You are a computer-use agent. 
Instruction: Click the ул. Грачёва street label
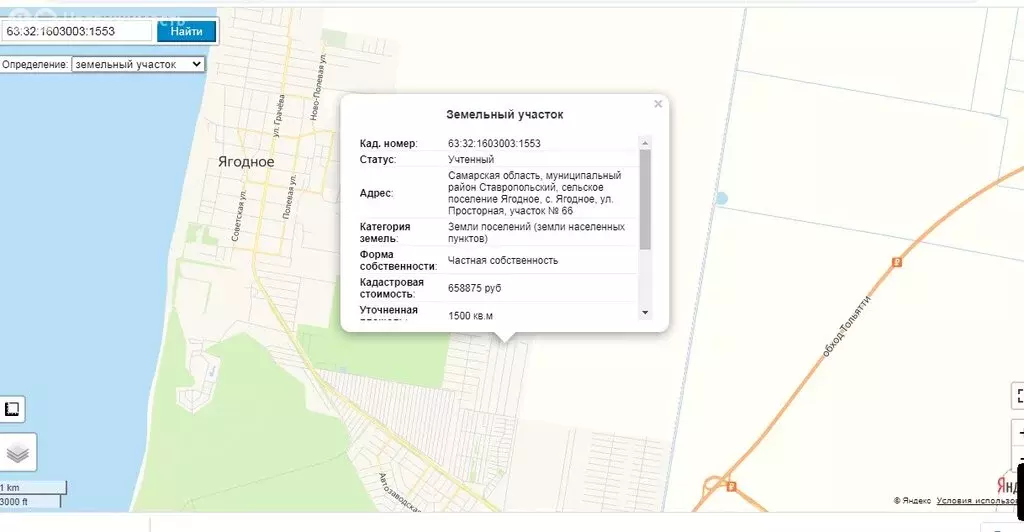pos(279,116)
